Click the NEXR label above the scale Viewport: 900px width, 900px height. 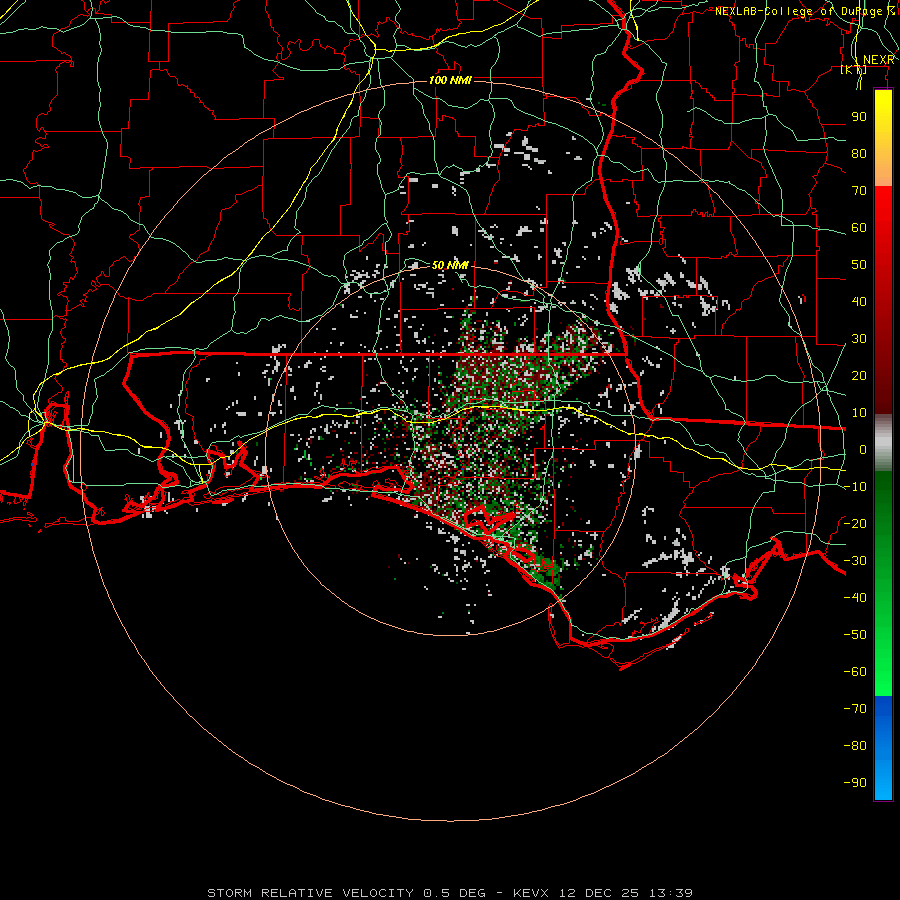(x=878, y=60)
